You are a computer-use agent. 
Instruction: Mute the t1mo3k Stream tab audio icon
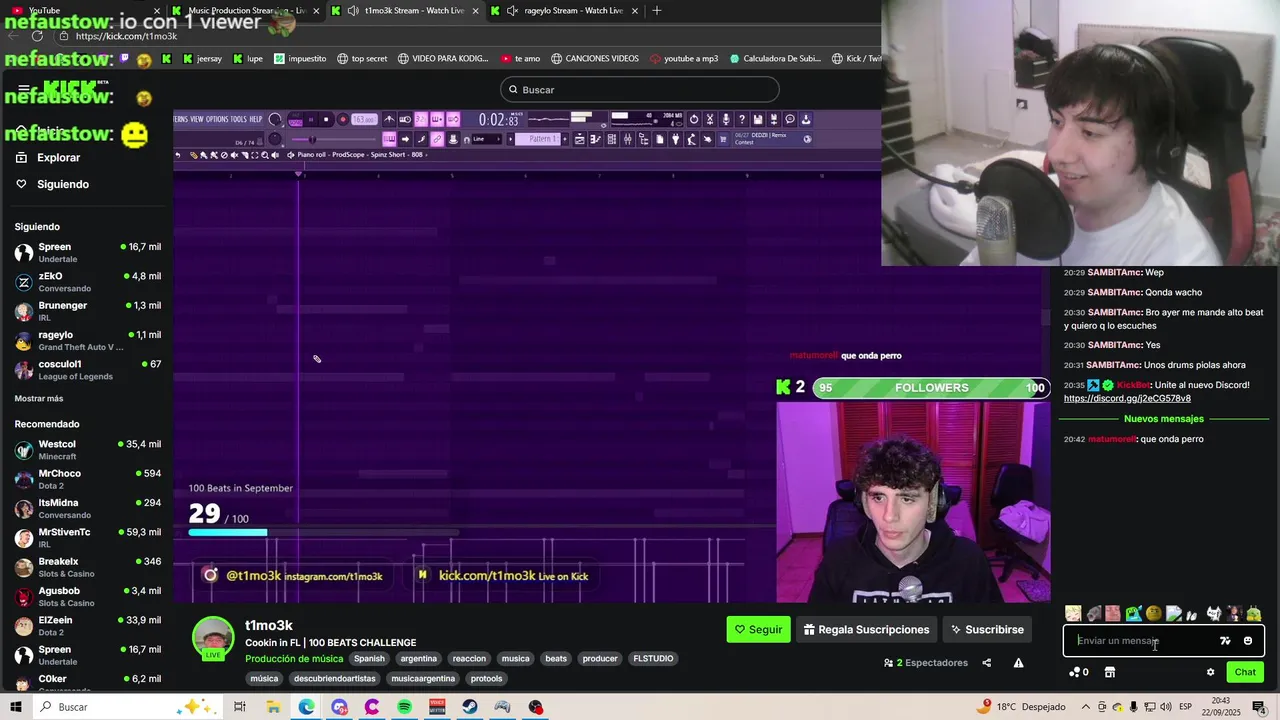pyautogui.click(x=353, y=10)
